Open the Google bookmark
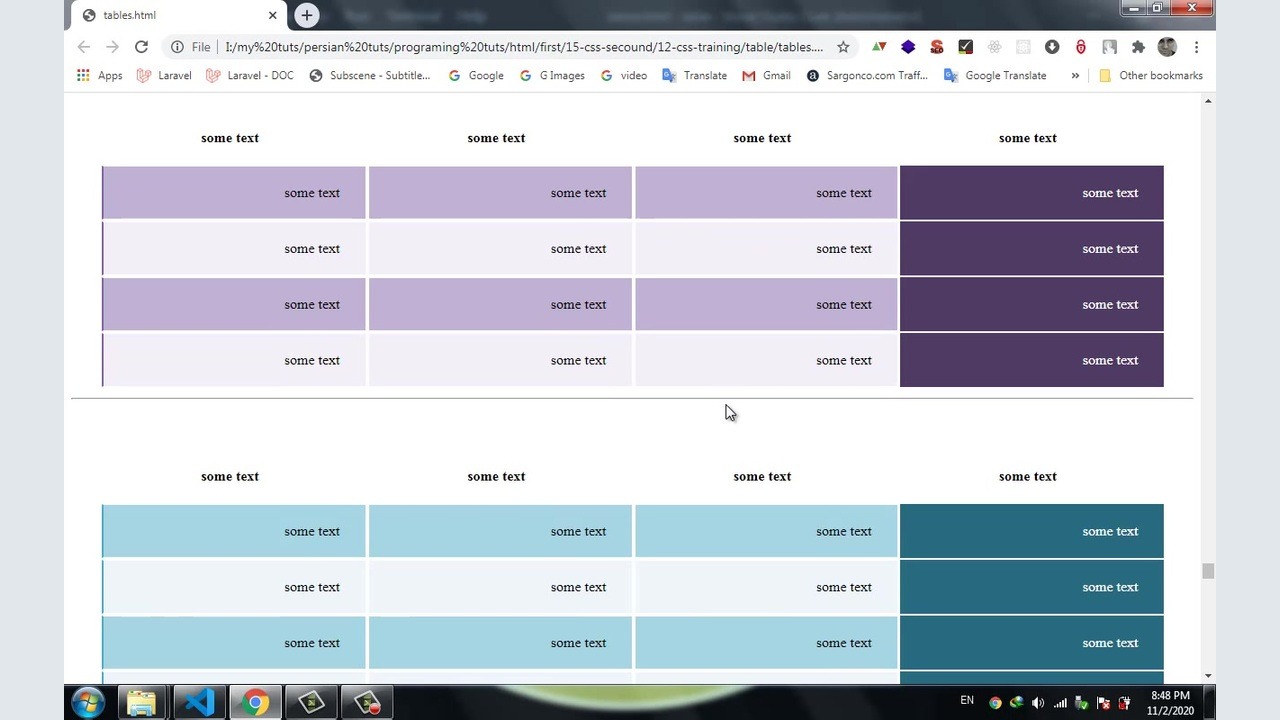1280x720 pixels. 476,75
